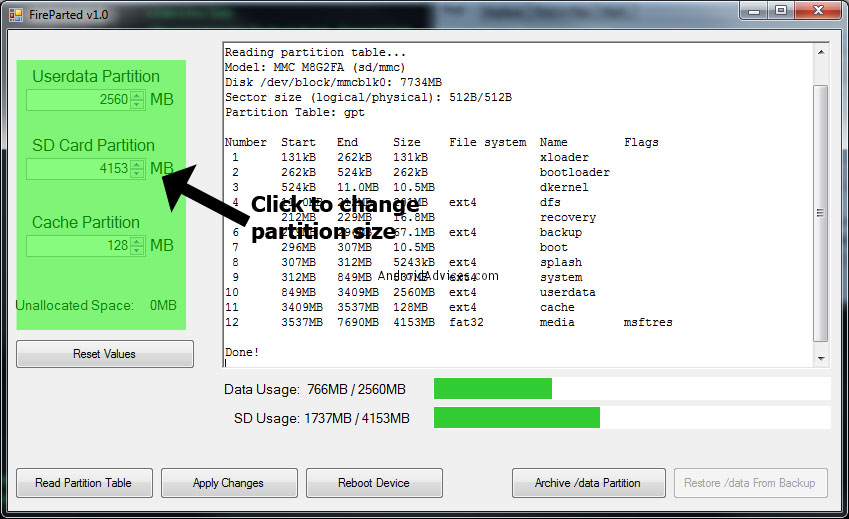The width and height of the screenshot is (849, 519).
Task: Select the 'media' partition name text
Action: (x=557, y=323)
